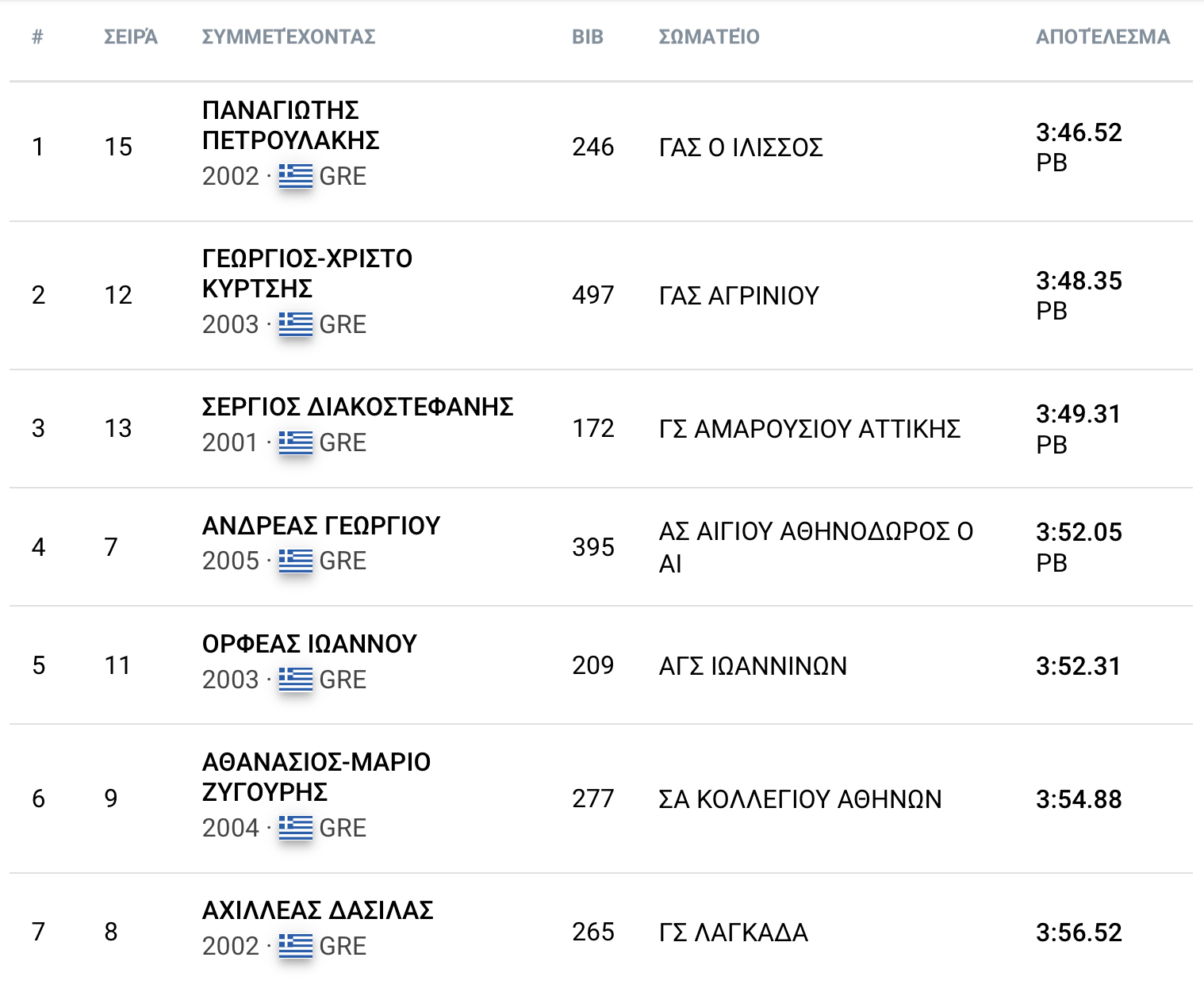Viewport: 1204px width, 988px height.
Task: Click ΑΧΙΛΛΕΑΣ ΔΑΣΙΛΑΣ athlete name
Action: [x=318, y=910]
